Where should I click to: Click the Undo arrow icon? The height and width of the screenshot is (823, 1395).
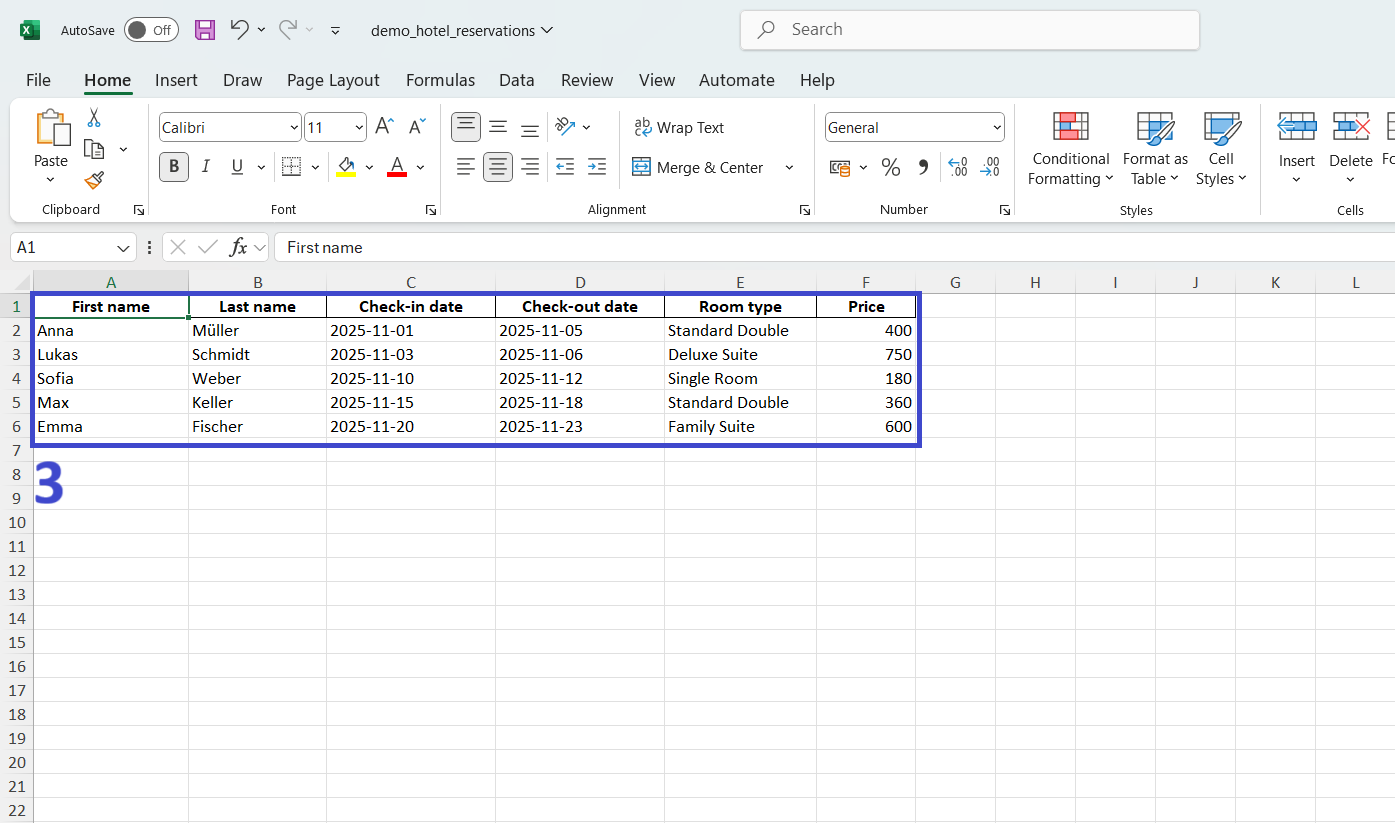coord(239,29)
